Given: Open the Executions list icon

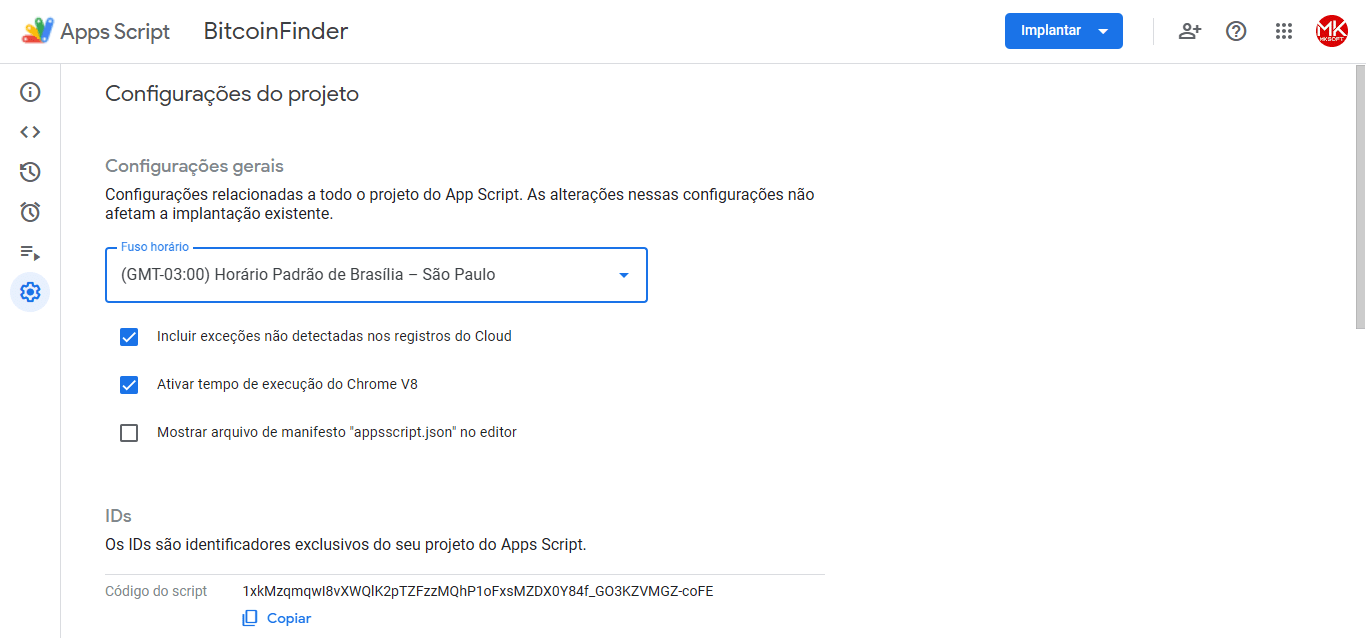Looking at the screenshot, I should tap(30, 253).
